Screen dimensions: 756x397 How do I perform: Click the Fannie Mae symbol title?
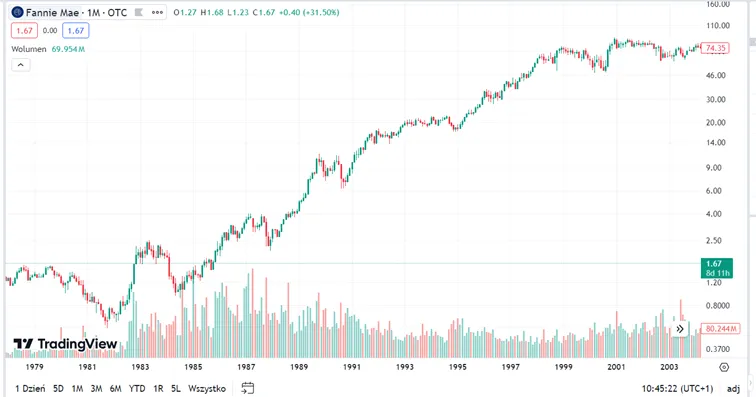pos(76,13)
